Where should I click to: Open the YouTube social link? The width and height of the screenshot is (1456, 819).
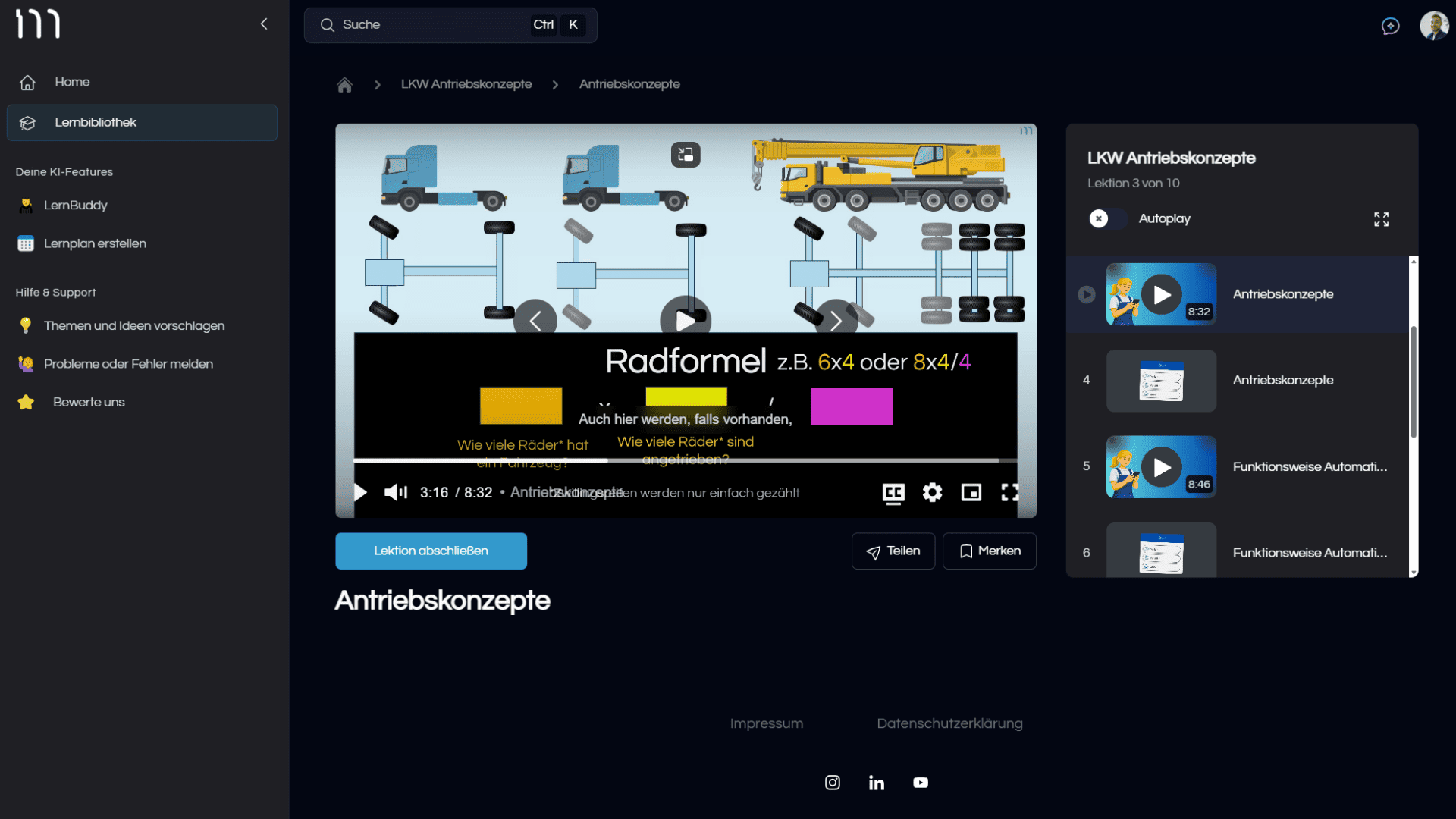tap(920, 783)
